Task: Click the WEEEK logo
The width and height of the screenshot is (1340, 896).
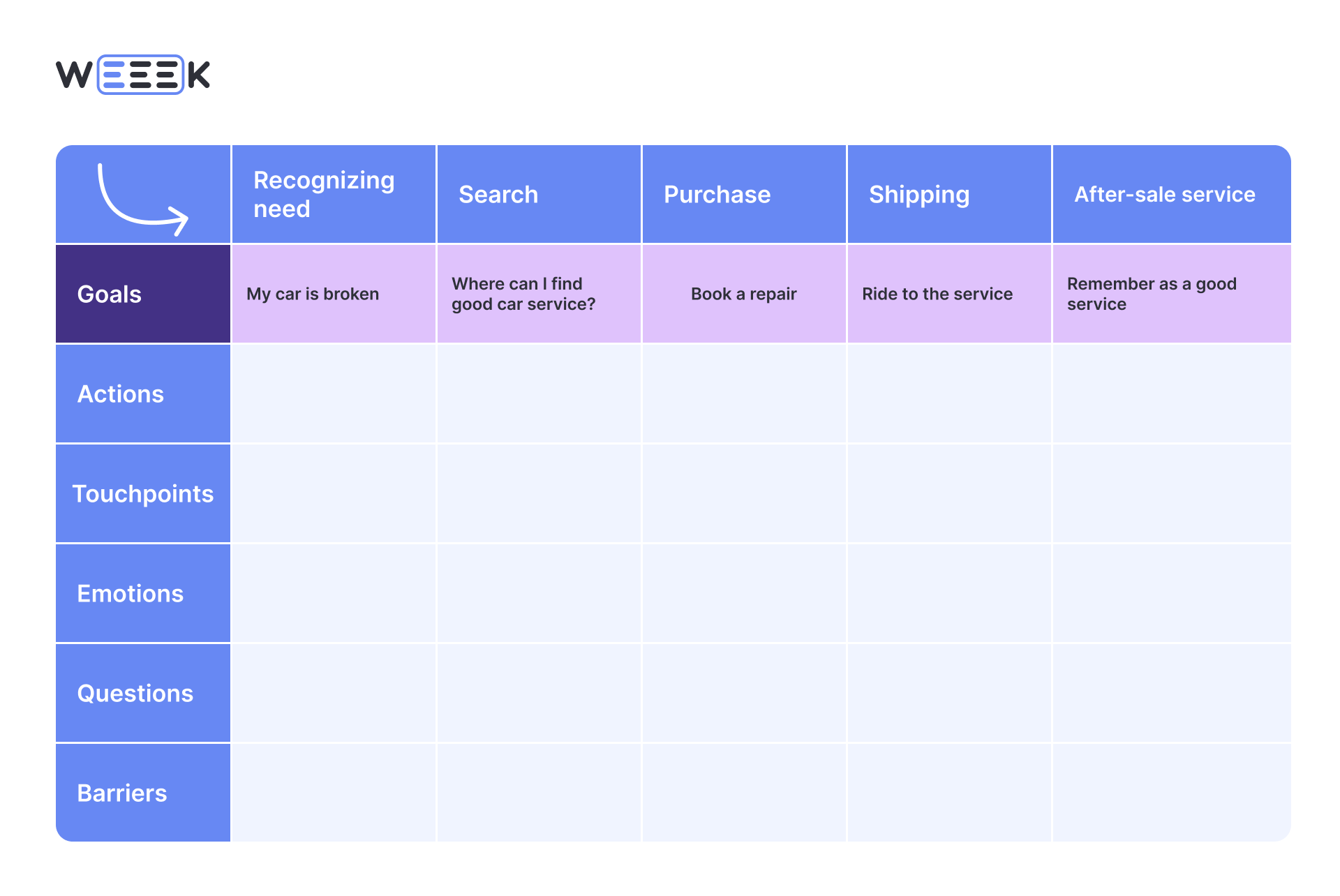Action: [133, 75]
